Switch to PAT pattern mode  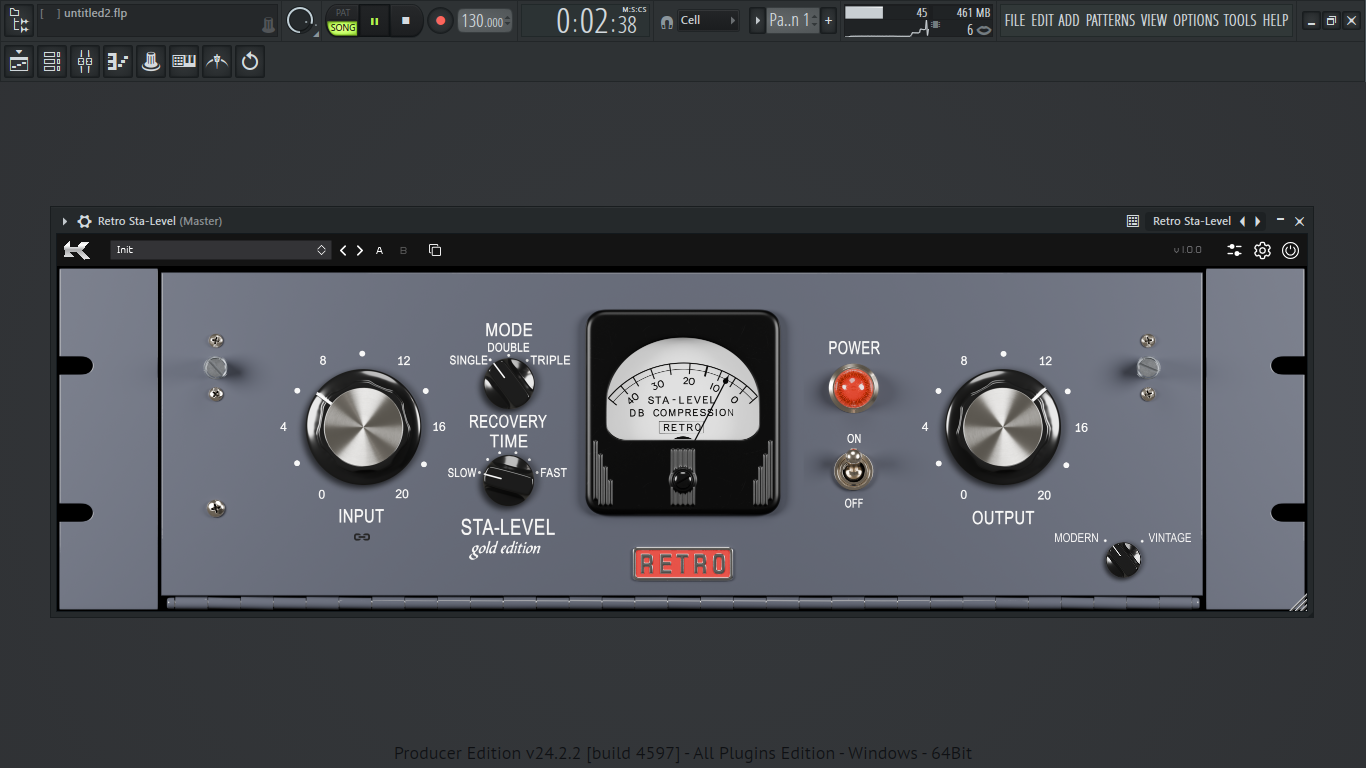343,12
